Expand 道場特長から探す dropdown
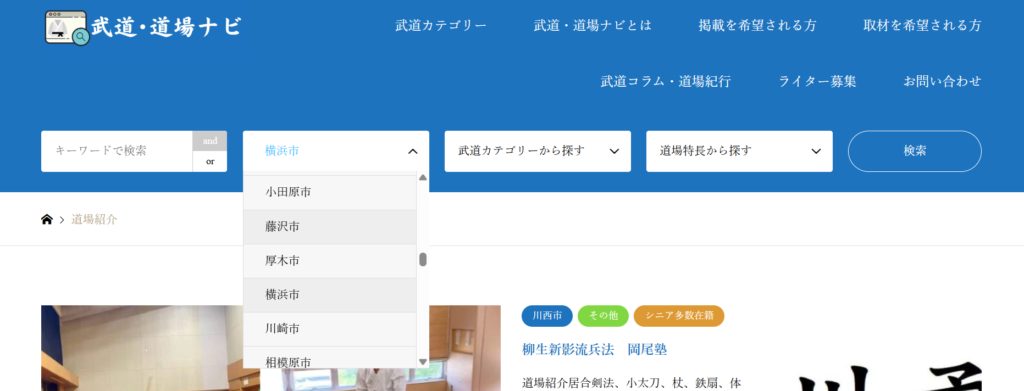 tap(739, 151)
